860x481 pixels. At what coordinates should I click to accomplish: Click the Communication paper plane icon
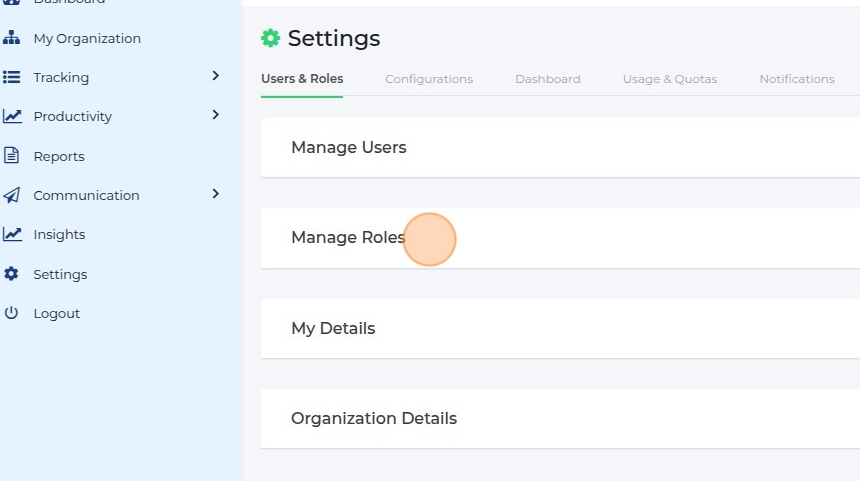coord(12,195)
